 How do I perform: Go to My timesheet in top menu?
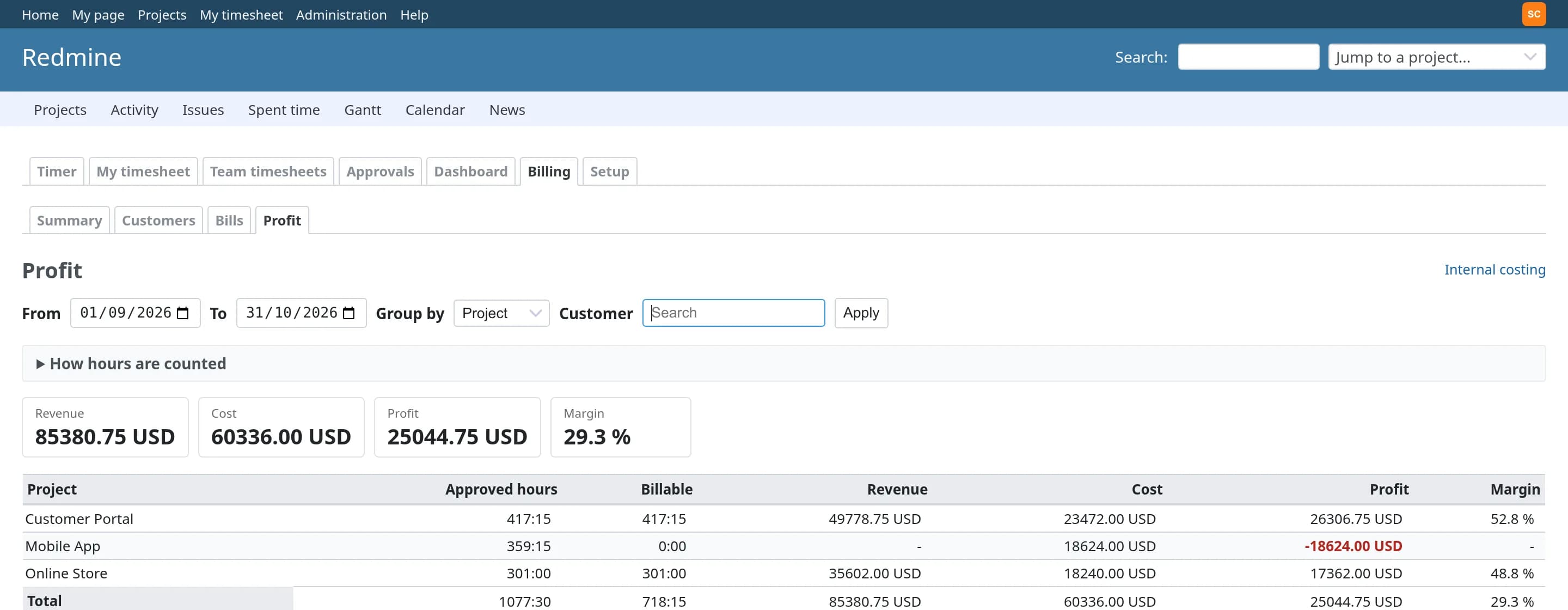click(x=241, y=15)
